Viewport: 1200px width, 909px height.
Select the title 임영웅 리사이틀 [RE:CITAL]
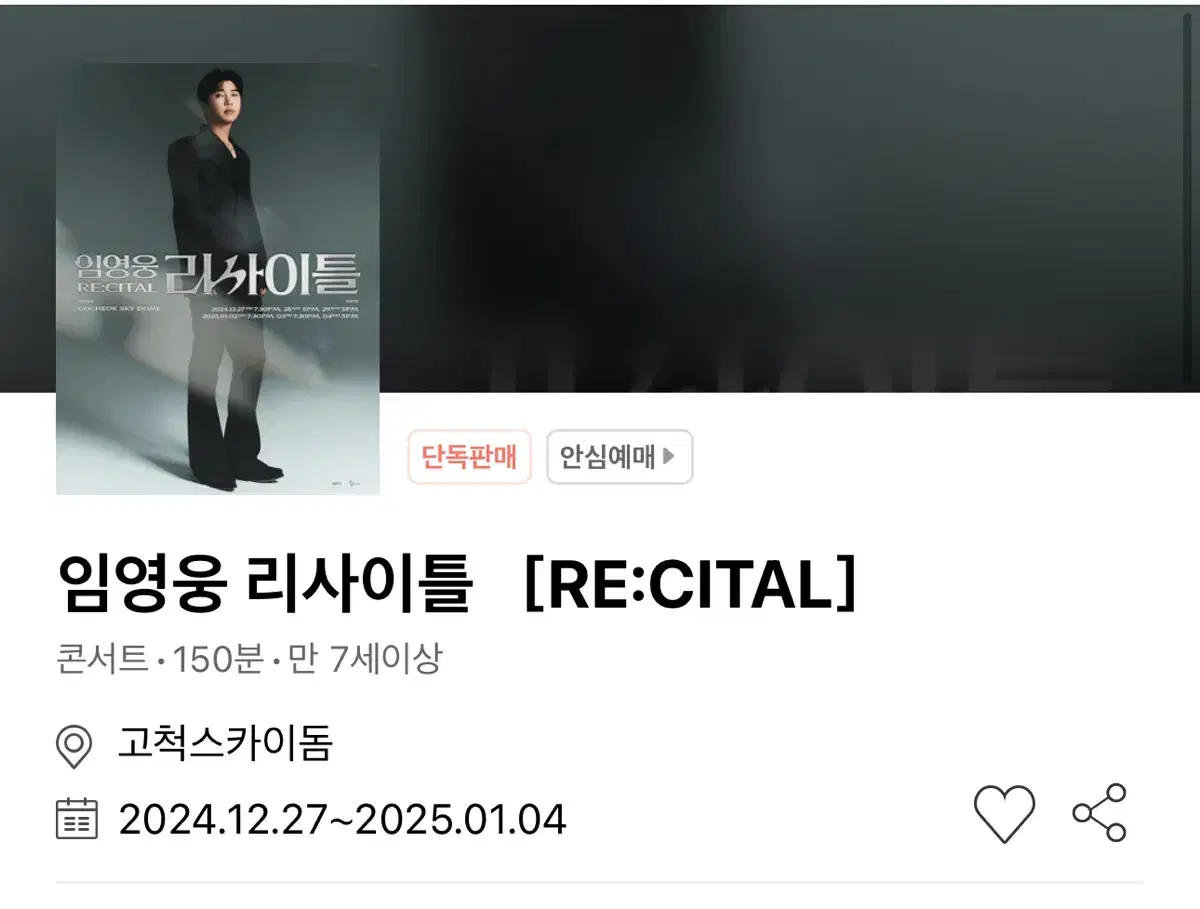457,586
